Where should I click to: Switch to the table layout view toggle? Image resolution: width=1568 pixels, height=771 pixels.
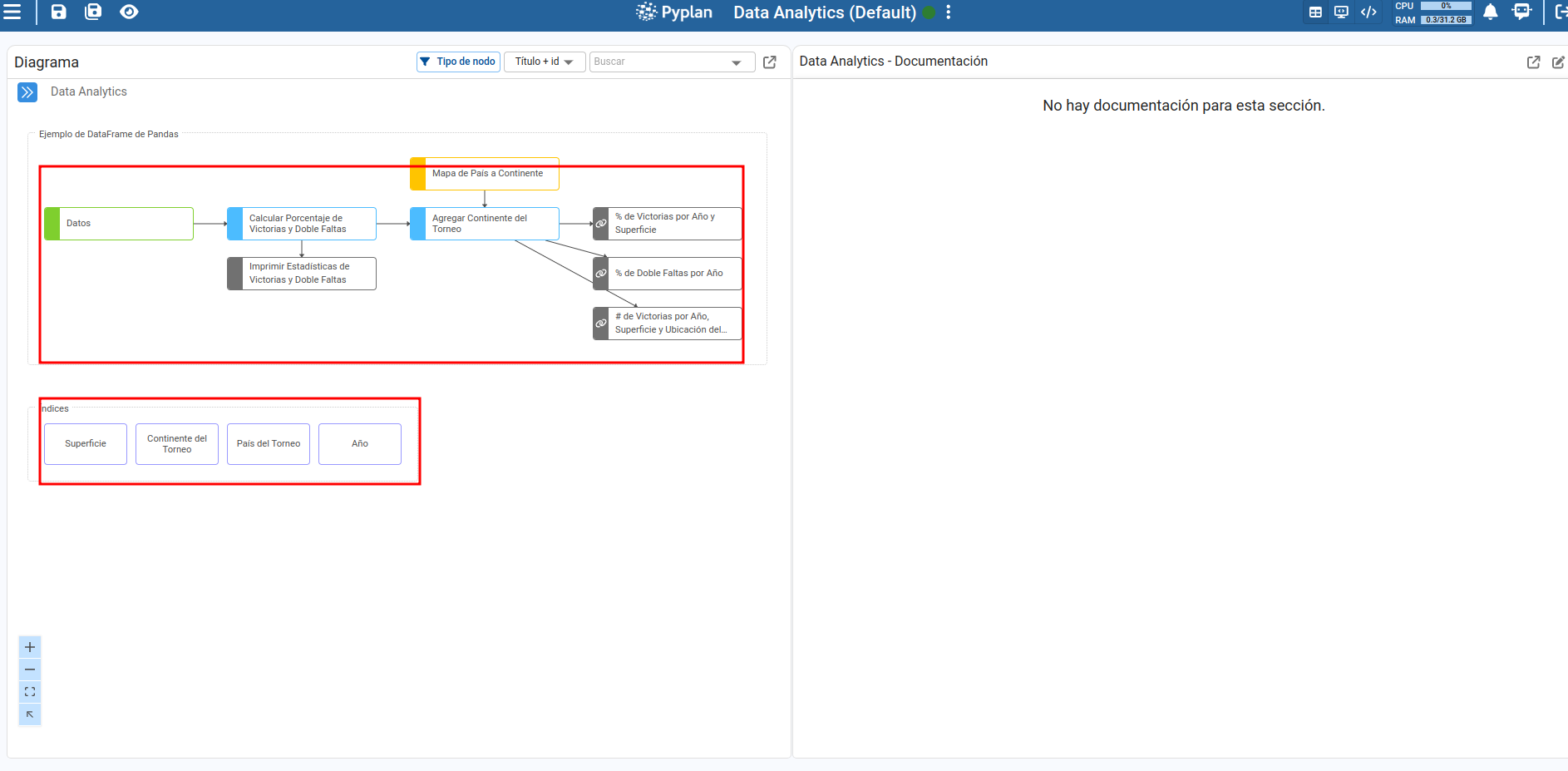point(1315,12)
